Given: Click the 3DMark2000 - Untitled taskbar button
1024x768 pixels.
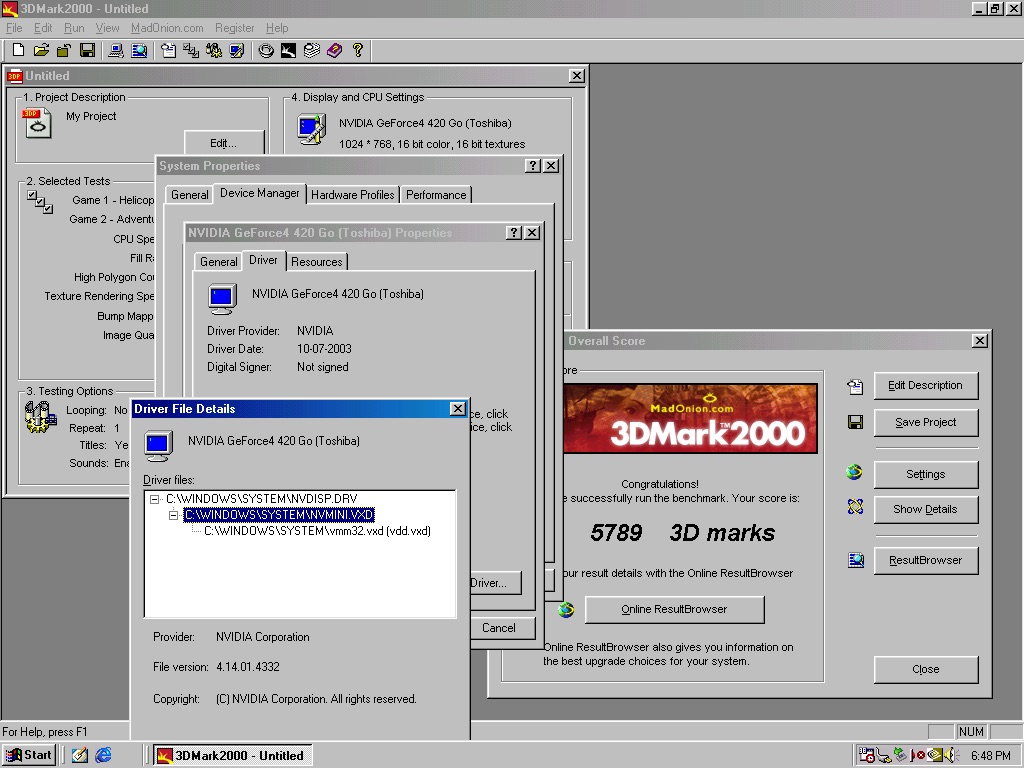Looking at the screenshot, I should pos(232,756).
